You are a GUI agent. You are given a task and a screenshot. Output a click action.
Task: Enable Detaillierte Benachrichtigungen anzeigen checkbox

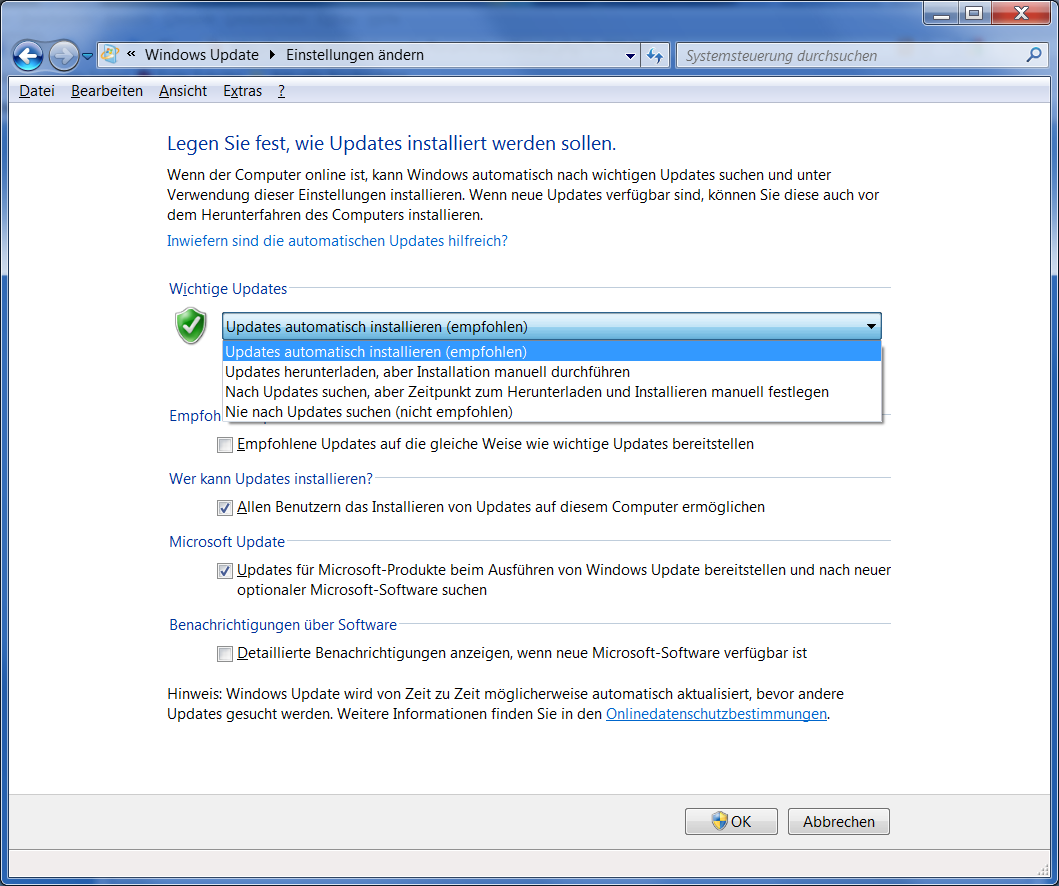click(x=225, y=654)
